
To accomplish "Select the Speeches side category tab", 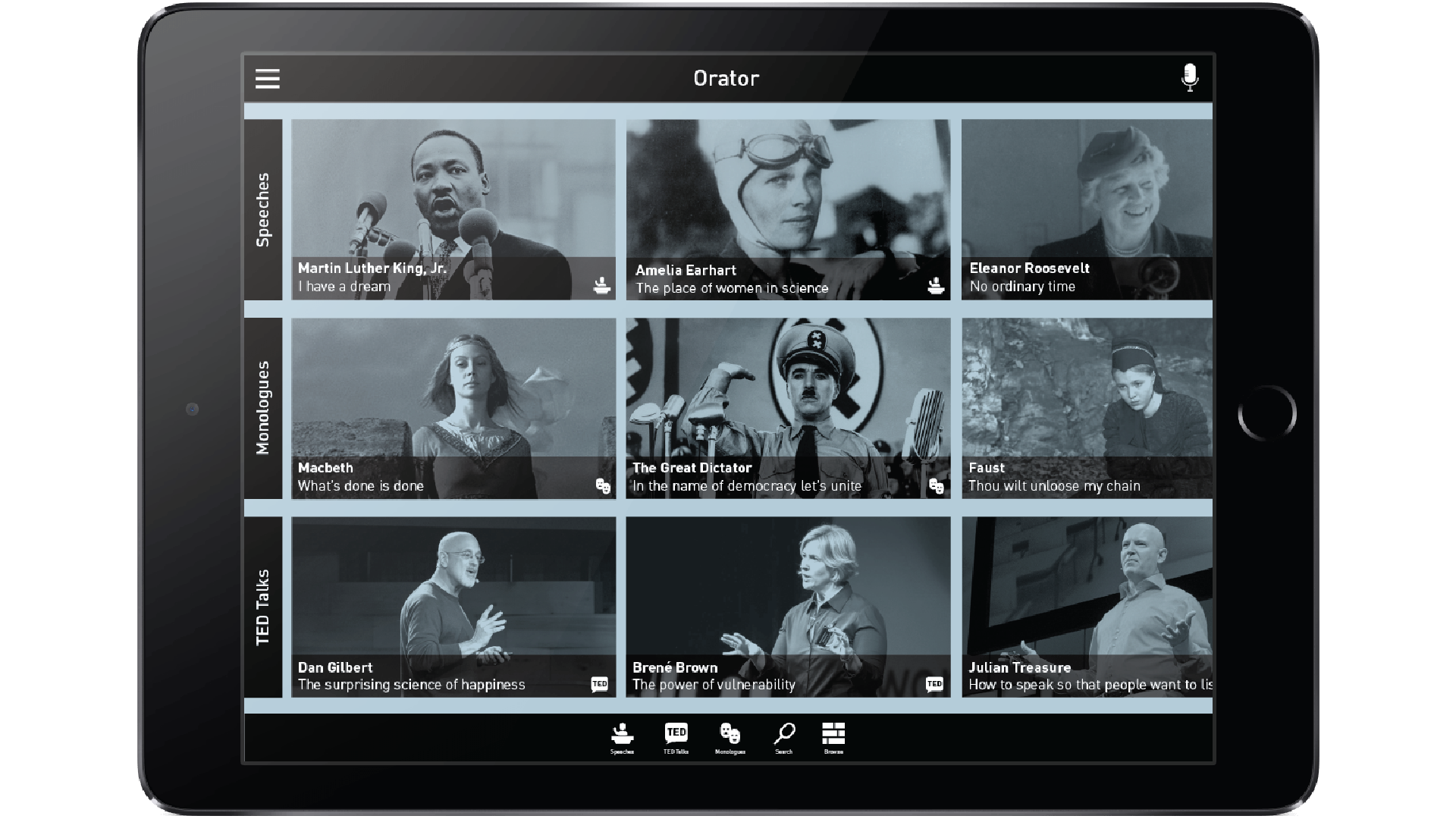I will (x=263, y=209).
